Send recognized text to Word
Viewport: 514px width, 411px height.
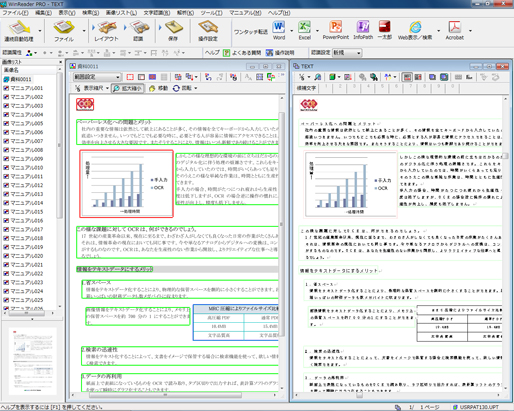point(279,30)
